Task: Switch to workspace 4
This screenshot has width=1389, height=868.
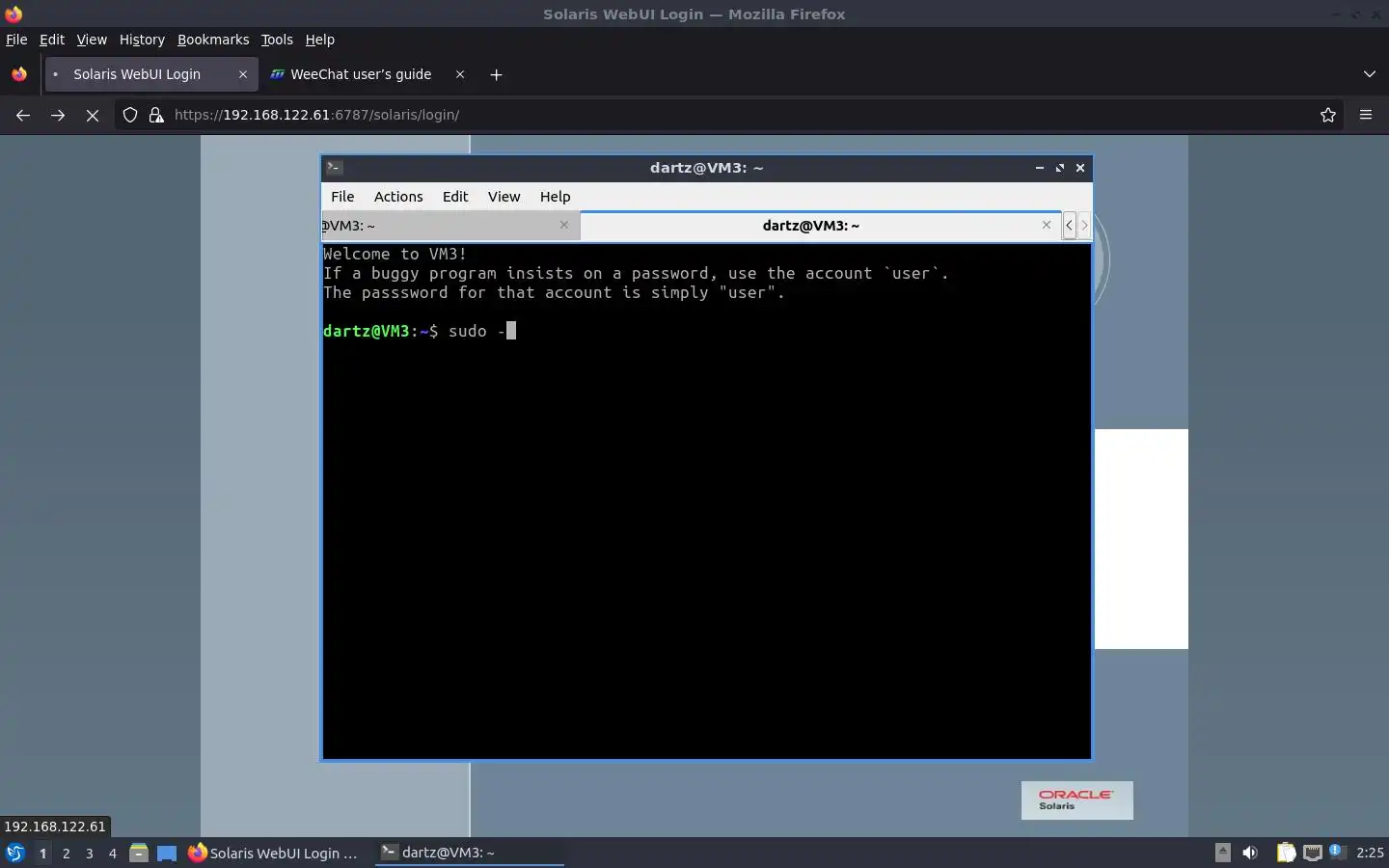Action: [112, 853]
